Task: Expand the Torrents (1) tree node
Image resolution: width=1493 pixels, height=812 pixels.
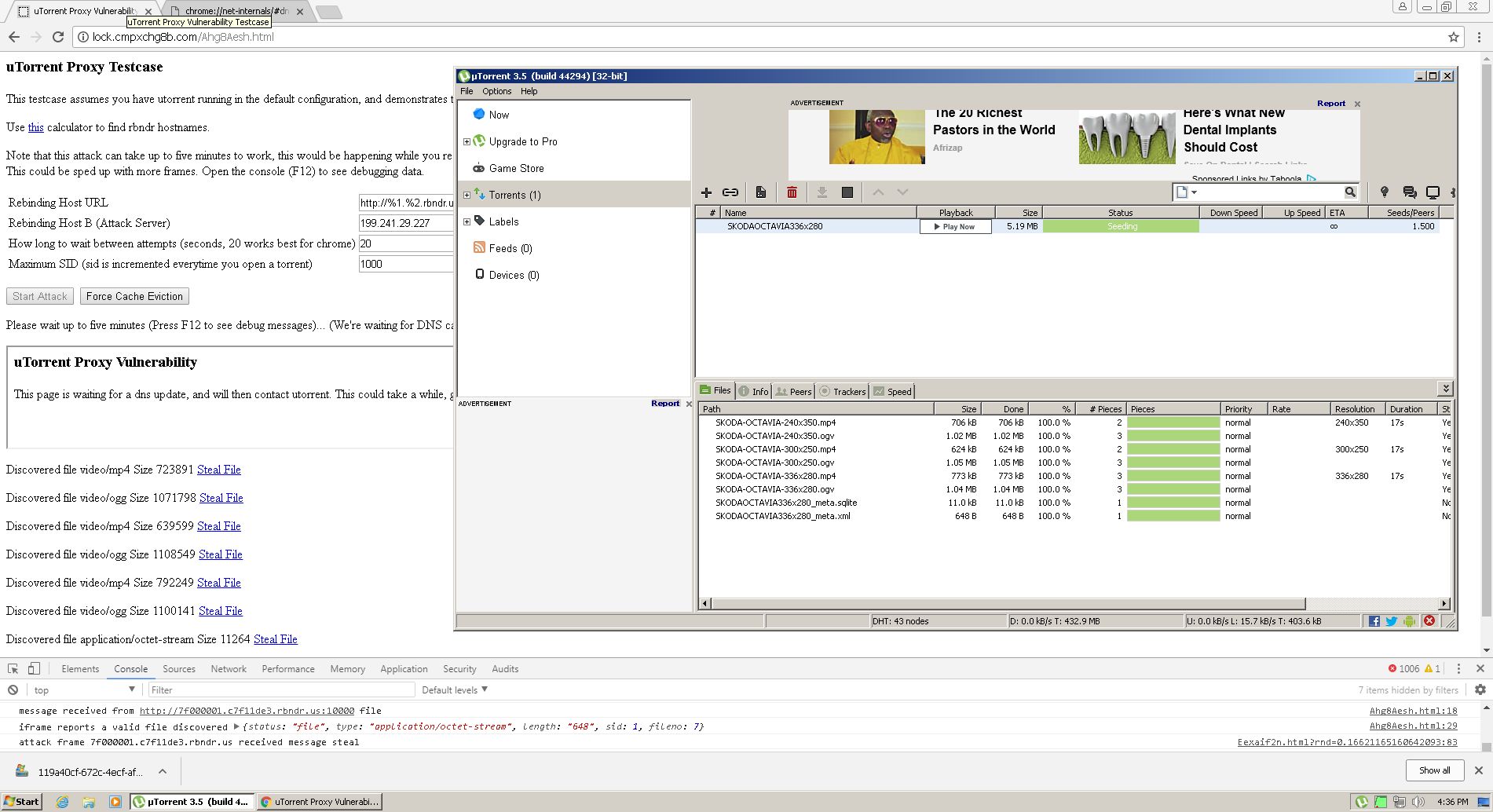Action: click(467, 196)
